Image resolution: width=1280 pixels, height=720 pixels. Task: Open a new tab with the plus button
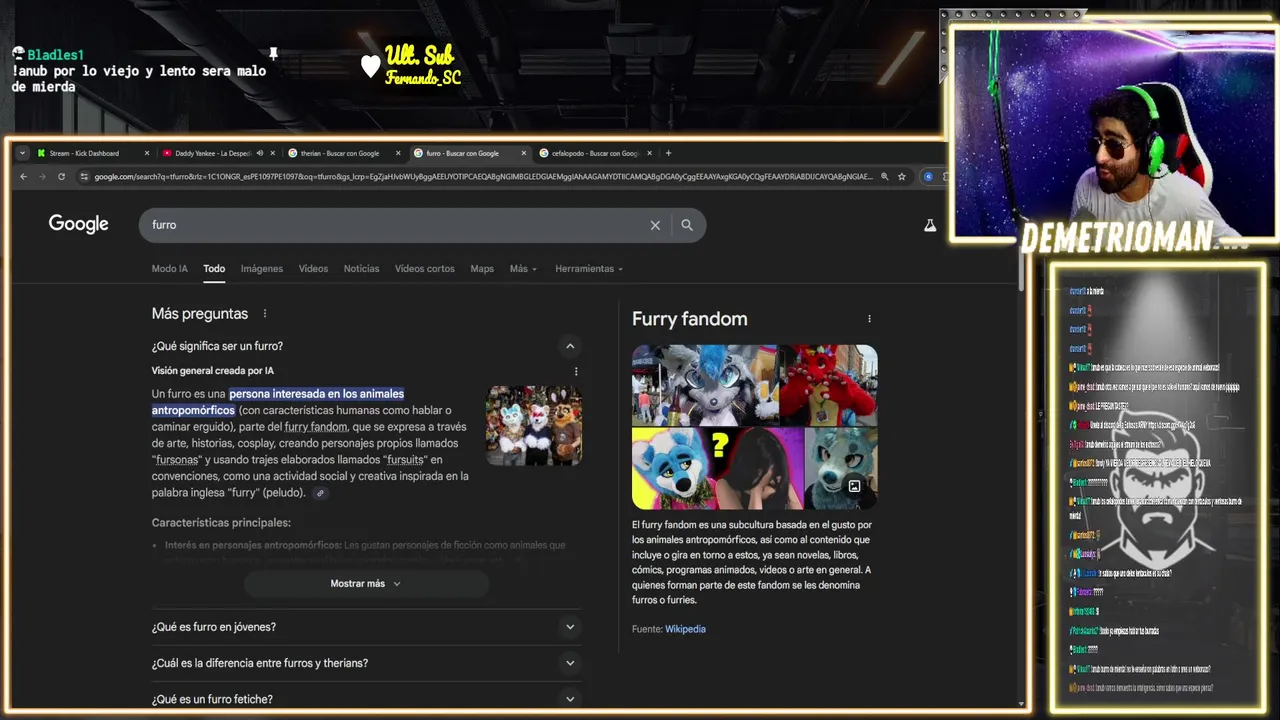point(668,153)
